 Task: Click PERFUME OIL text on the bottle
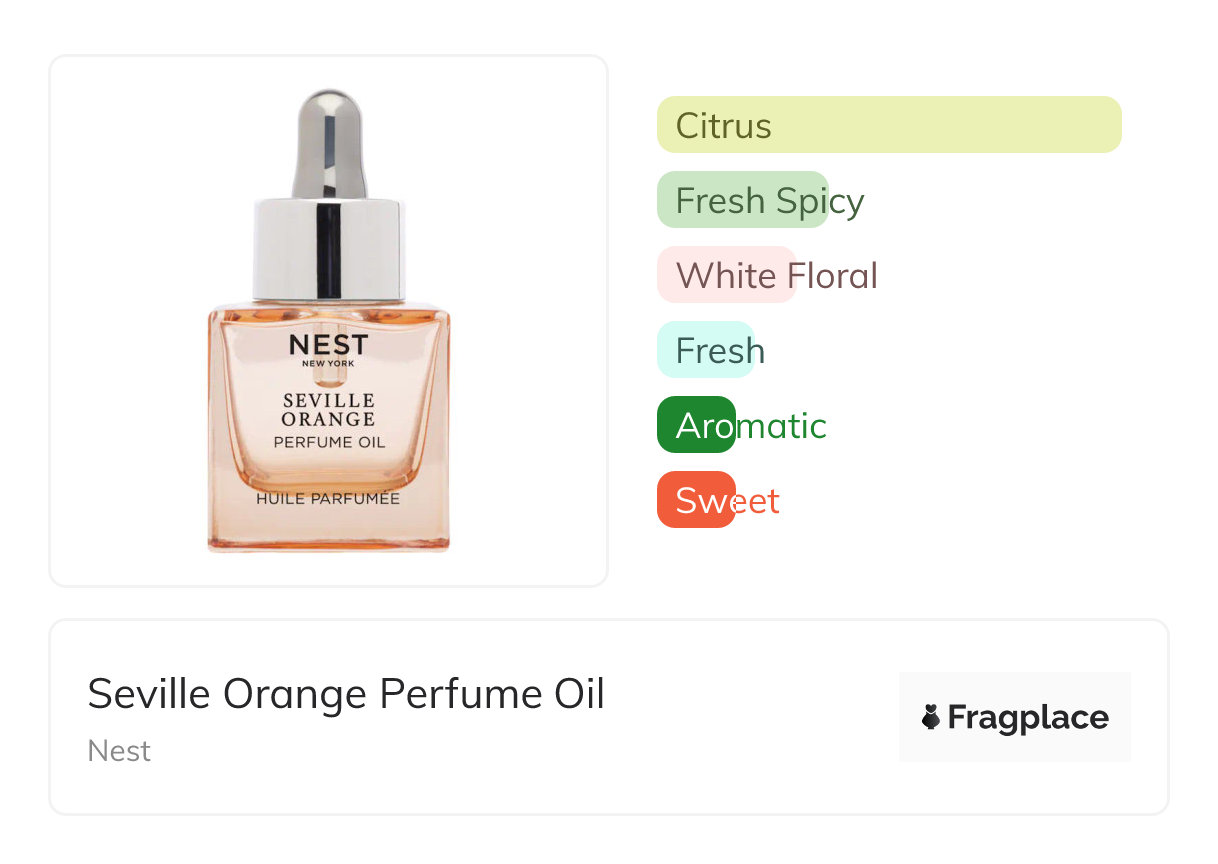point(328,442)
